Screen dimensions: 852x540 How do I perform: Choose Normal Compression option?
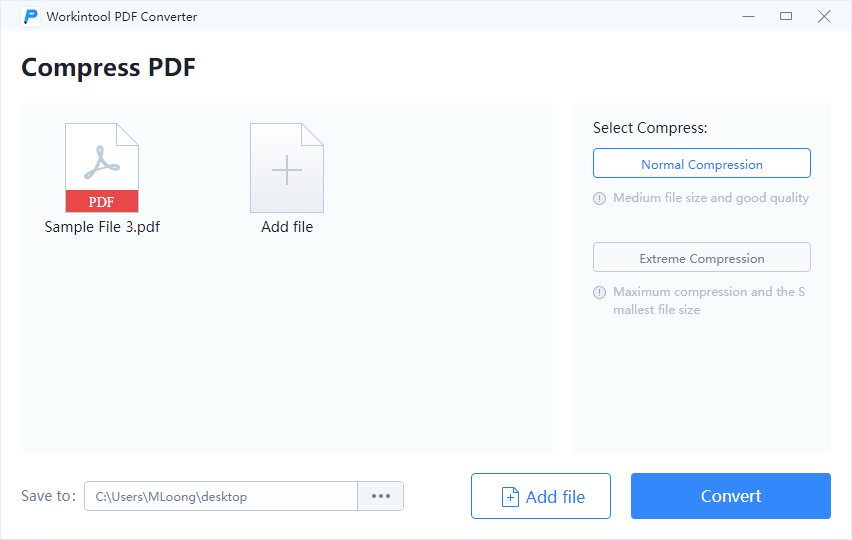[701, 163]
